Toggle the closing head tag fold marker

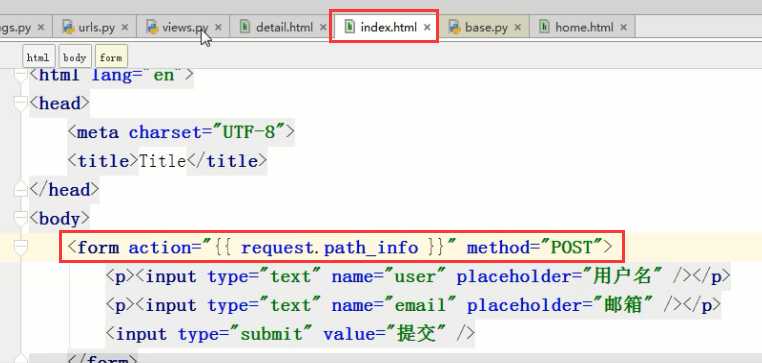click(x=20, y=190)
